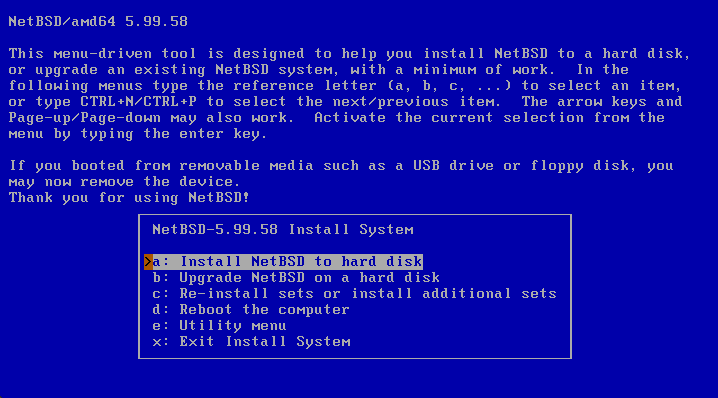Click the 'may now remove the device.' line
The image size is (718, 398).
tap(124, 182)
